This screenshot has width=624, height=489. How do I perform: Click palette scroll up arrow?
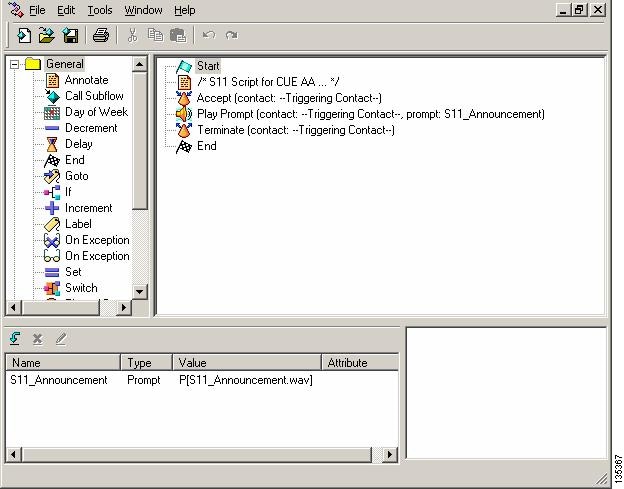pos(140,64)
